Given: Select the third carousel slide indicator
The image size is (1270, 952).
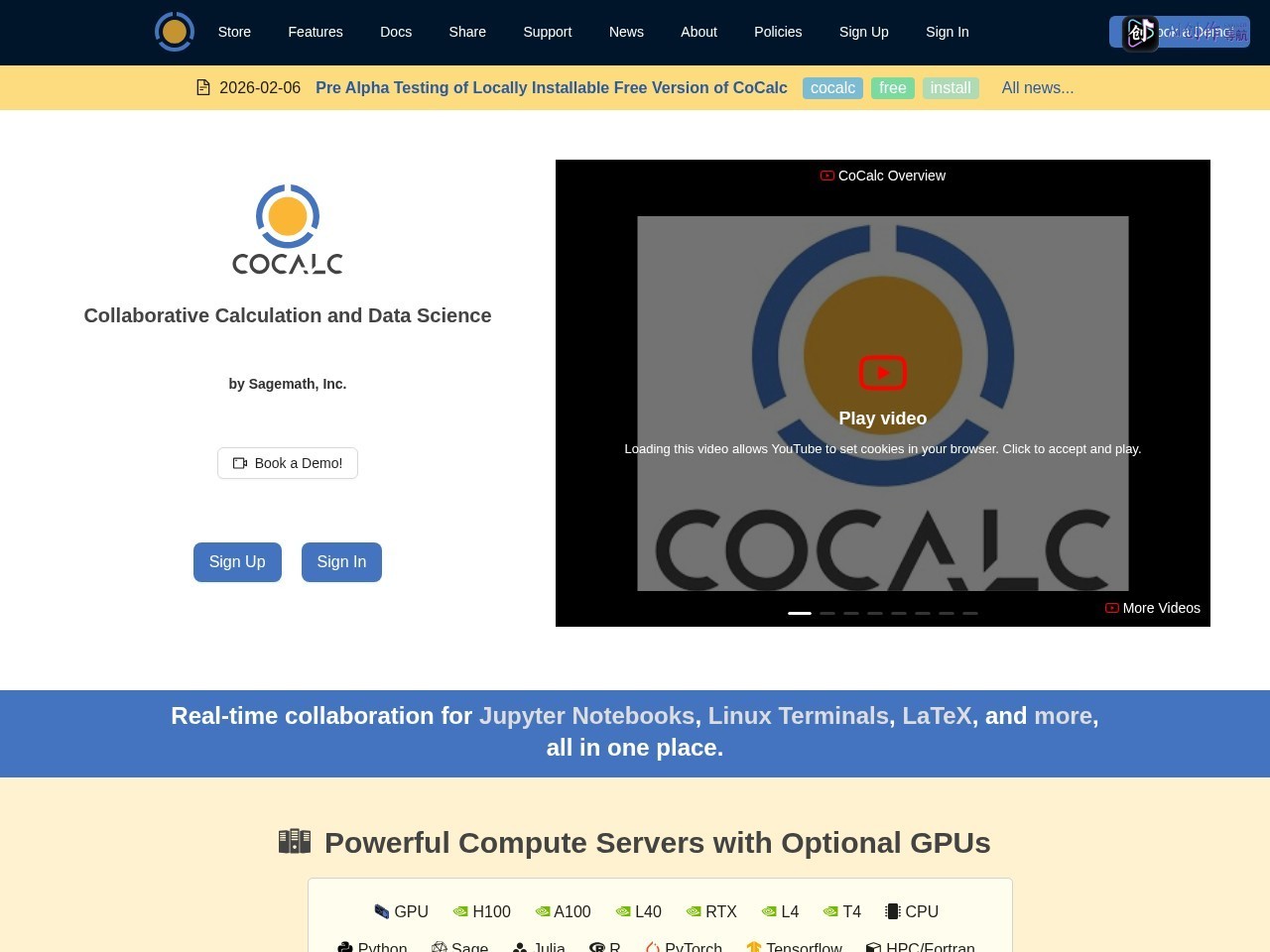Looking at the screenshot, I should (x=851, y=613).
